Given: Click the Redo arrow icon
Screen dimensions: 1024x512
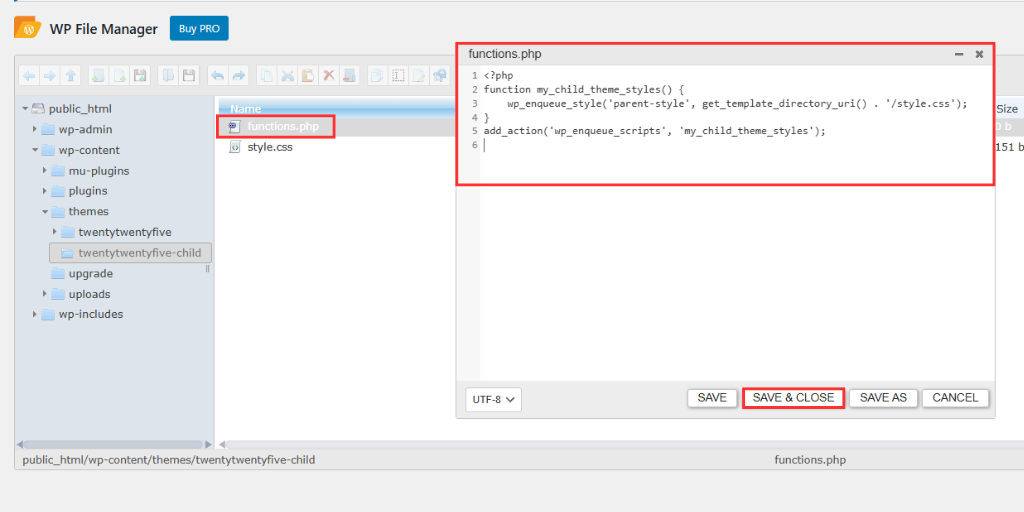Looking at the screenshot, I should pos(238,76).
